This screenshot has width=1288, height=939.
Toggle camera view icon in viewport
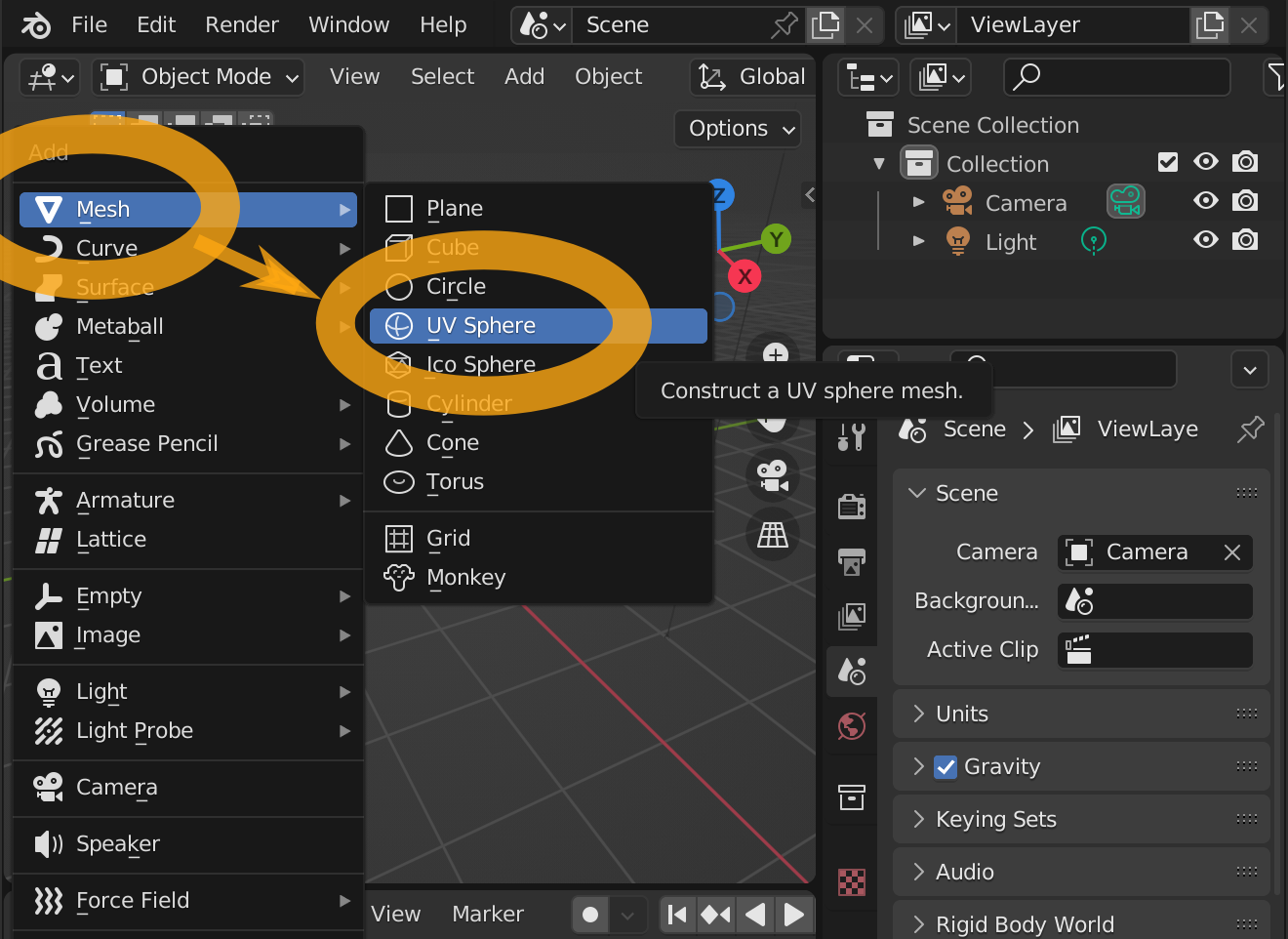pyautogui.click(x=773, y=475)
